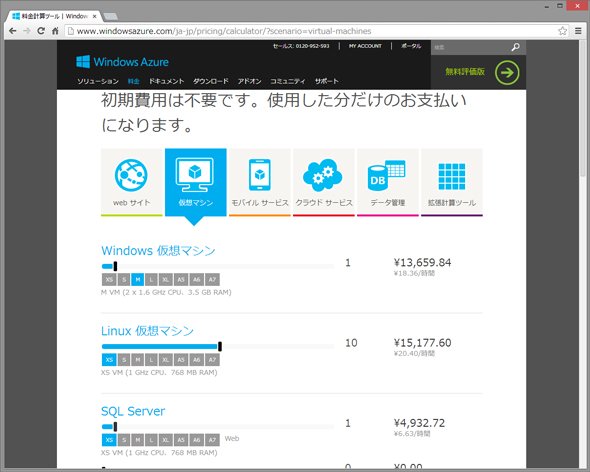This screenshot has width=590, height=472.
Task: Click ポータル link
Action: (x=411, y=46)
